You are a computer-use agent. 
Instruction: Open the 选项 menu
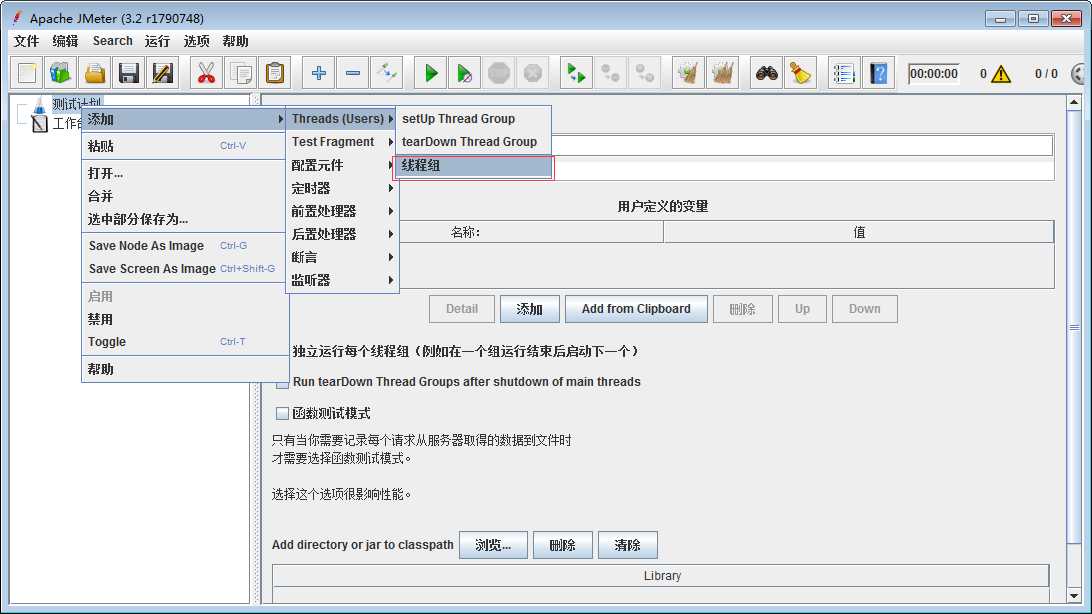point(196,41)
